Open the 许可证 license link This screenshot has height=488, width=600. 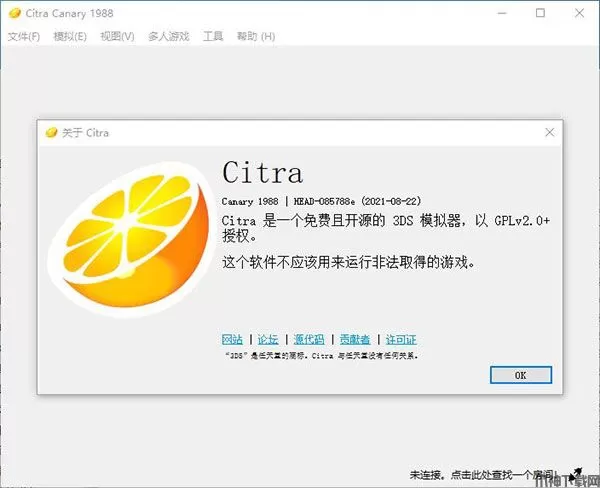(x=401, y=339)
